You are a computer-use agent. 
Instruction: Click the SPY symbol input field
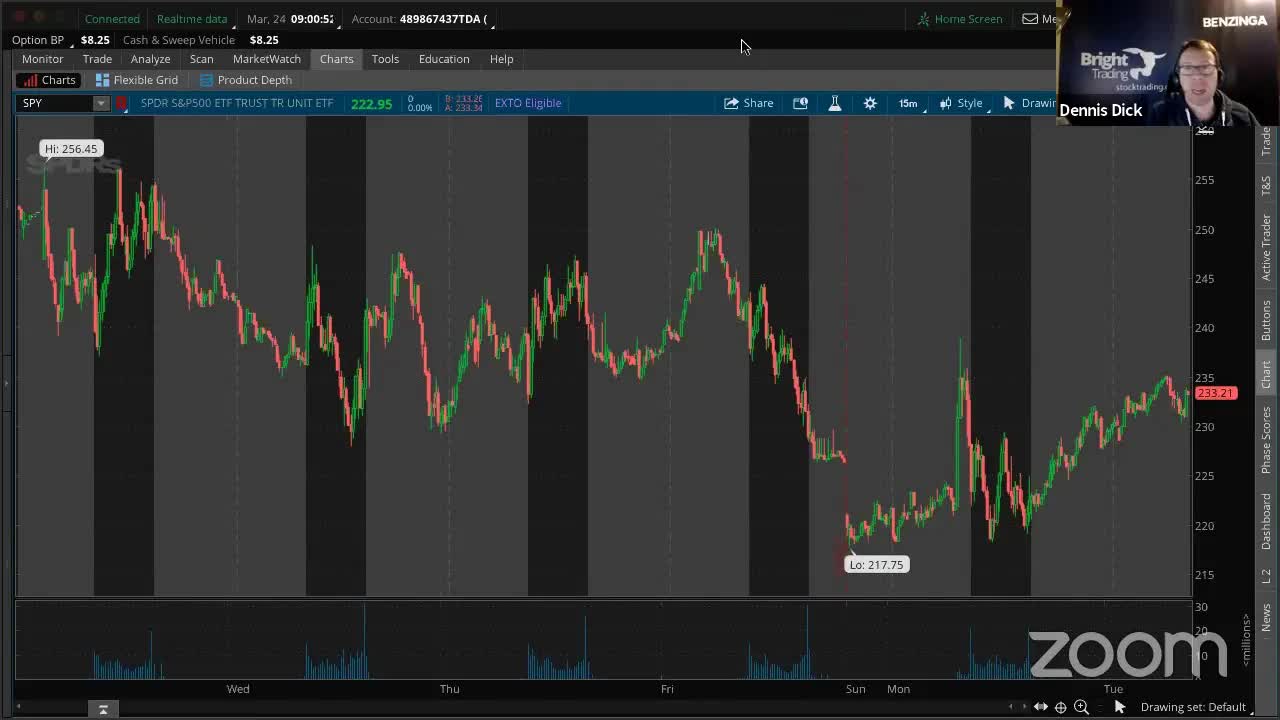click(x=55, y=103)
